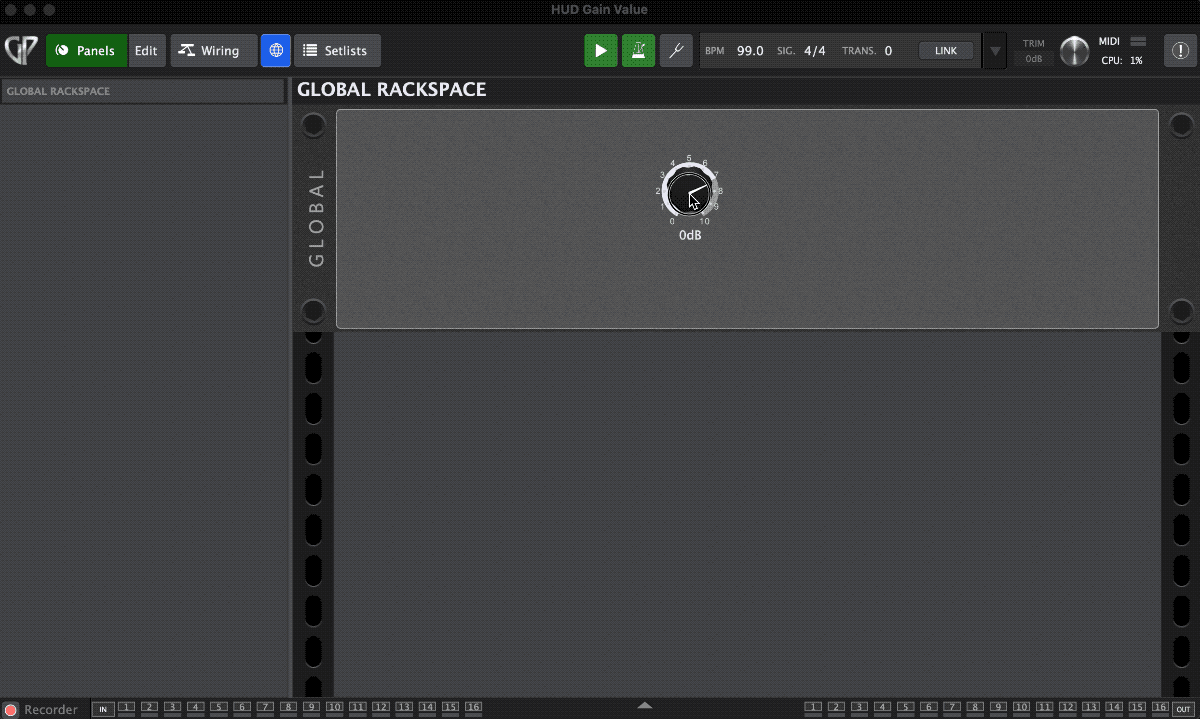This screenshot has height=719, width=1200.
Task: Select GLOBAL RACKSPACE in the sidebar list
Action: pos(142,91)
